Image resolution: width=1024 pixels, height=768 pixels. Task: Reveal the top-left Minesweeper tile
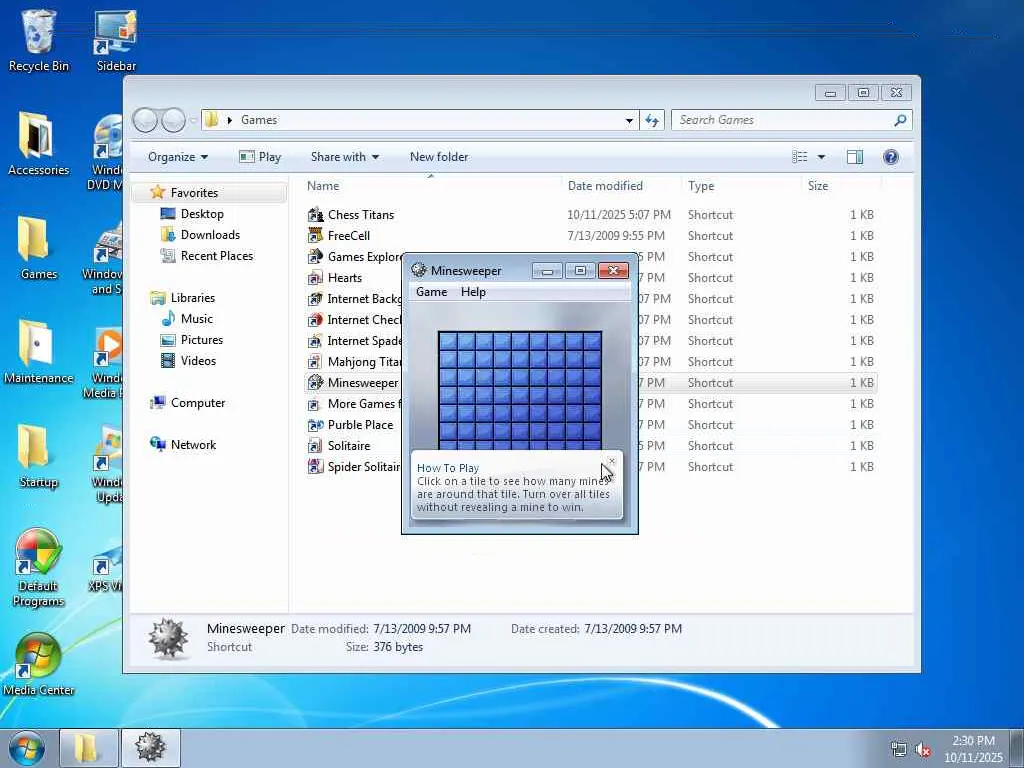pyautogui.click(x=448, y=341)
